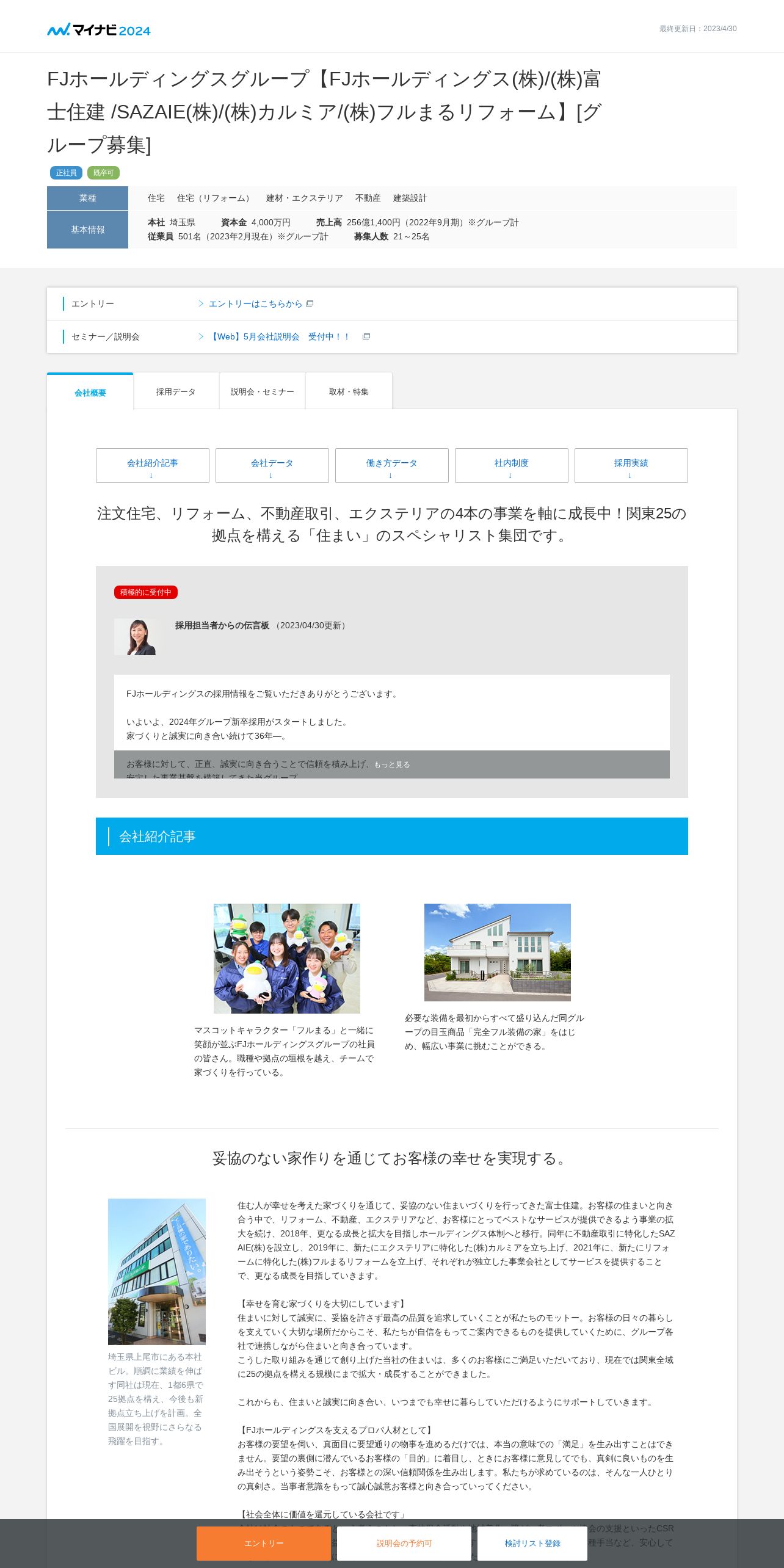
Task: Click the セミナー／説明会 row label
Action: 106,336
